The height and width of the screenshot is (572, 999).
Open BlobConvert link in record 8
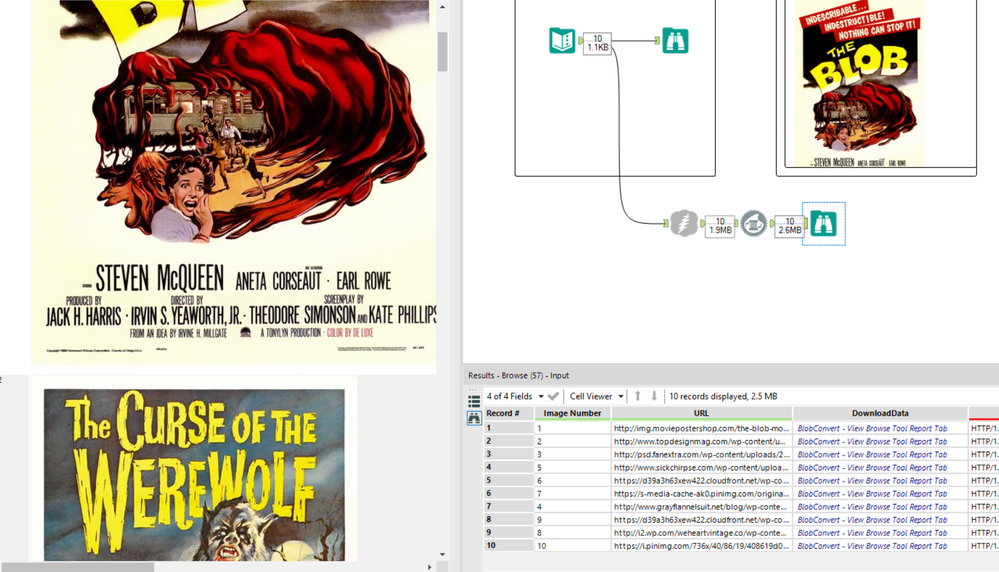pyautogui.click(x=872, y=520)
